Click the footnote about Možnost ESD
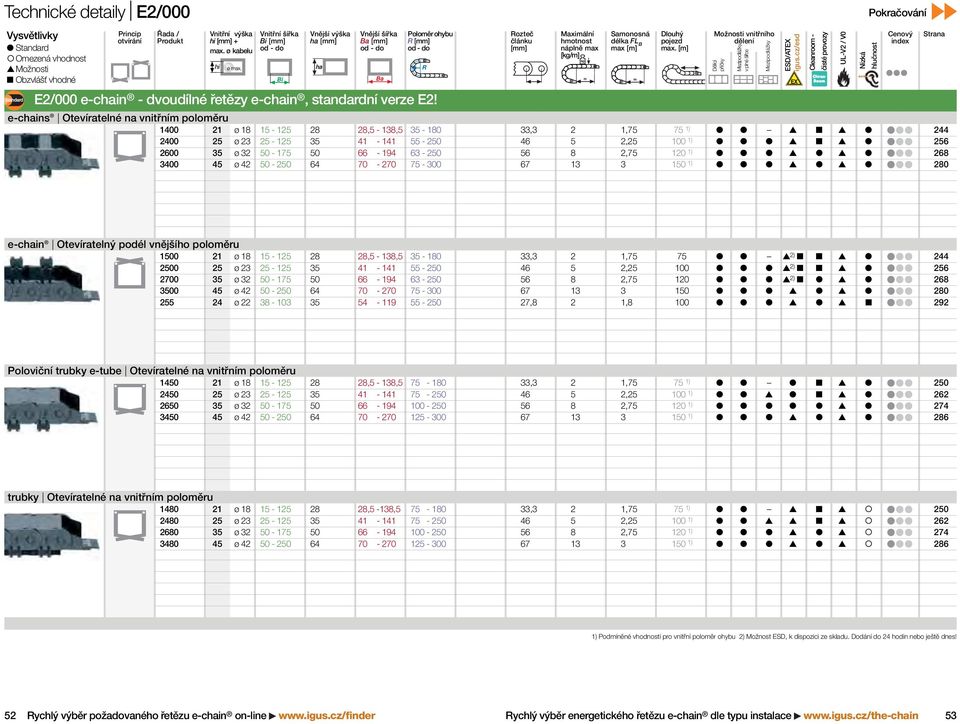Image resolution: width=960 pixels, height=724 pixels. [847, 637]
